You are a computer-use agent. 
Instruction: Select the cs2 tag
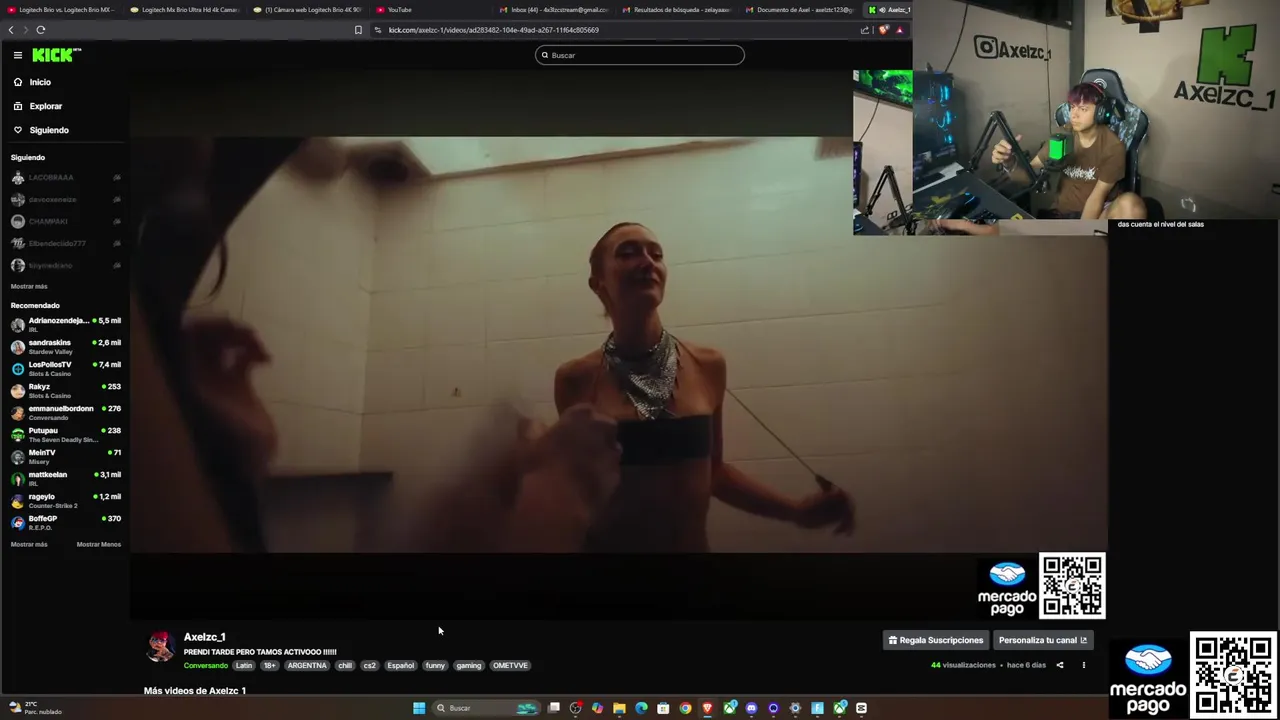coord(370,666)
